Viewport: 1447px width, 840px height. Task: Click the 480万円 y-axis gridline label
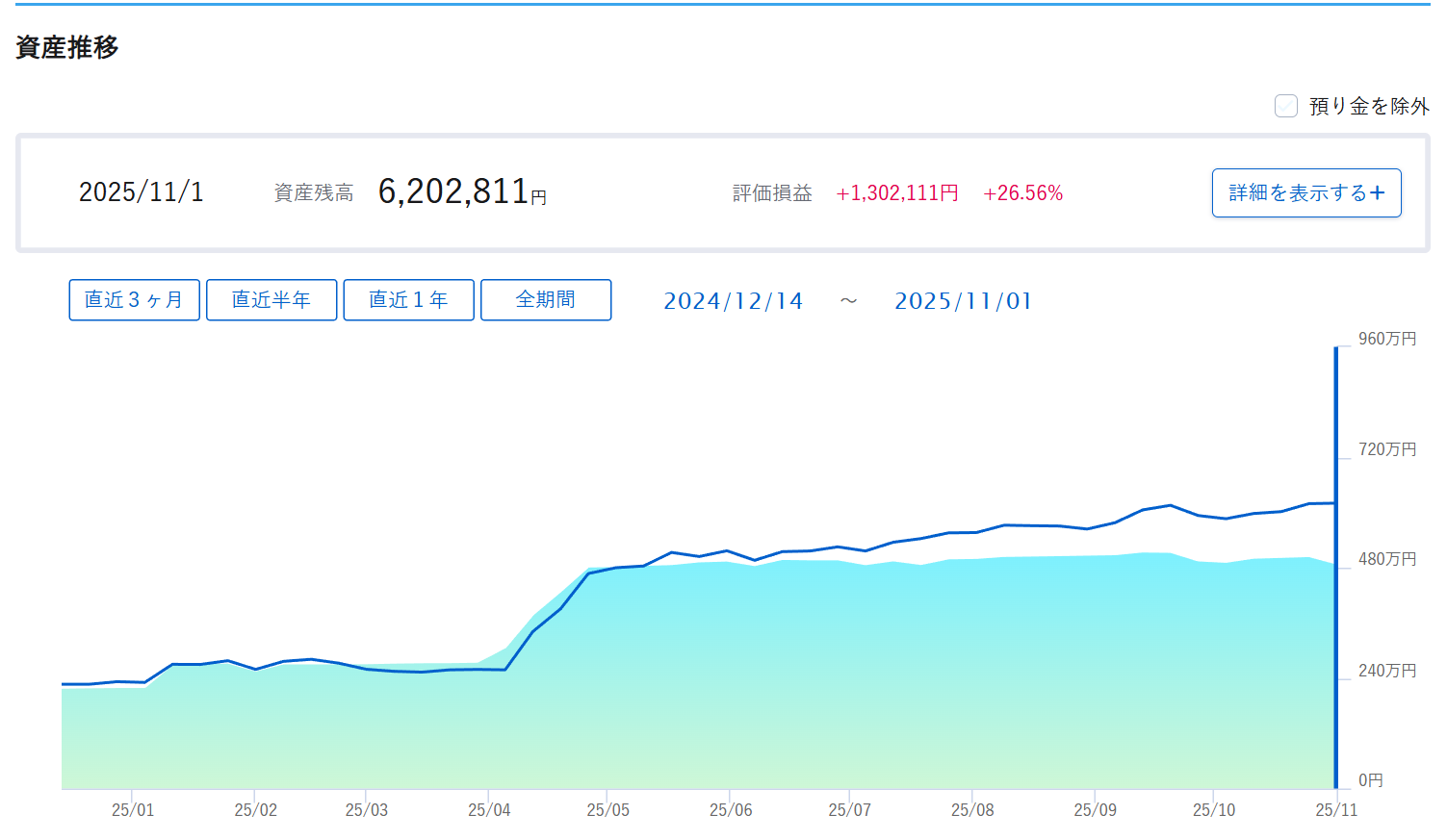click(x=1386, y=559)
